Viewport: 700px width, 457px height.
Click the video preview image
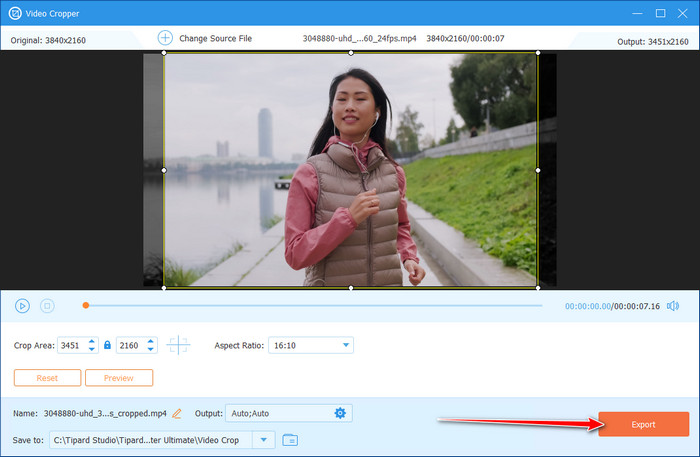coord(351,170)
